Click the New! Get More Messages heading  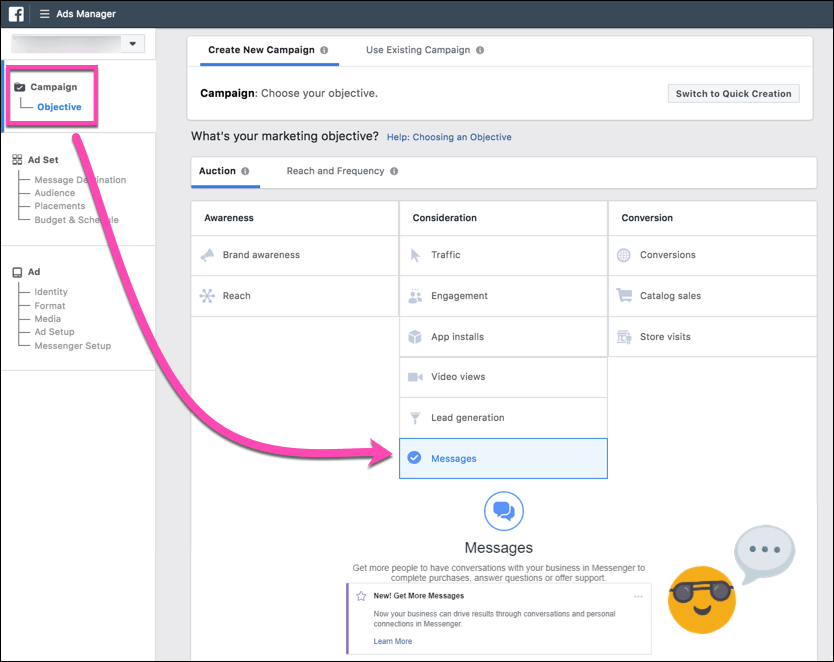coord(419,596)
